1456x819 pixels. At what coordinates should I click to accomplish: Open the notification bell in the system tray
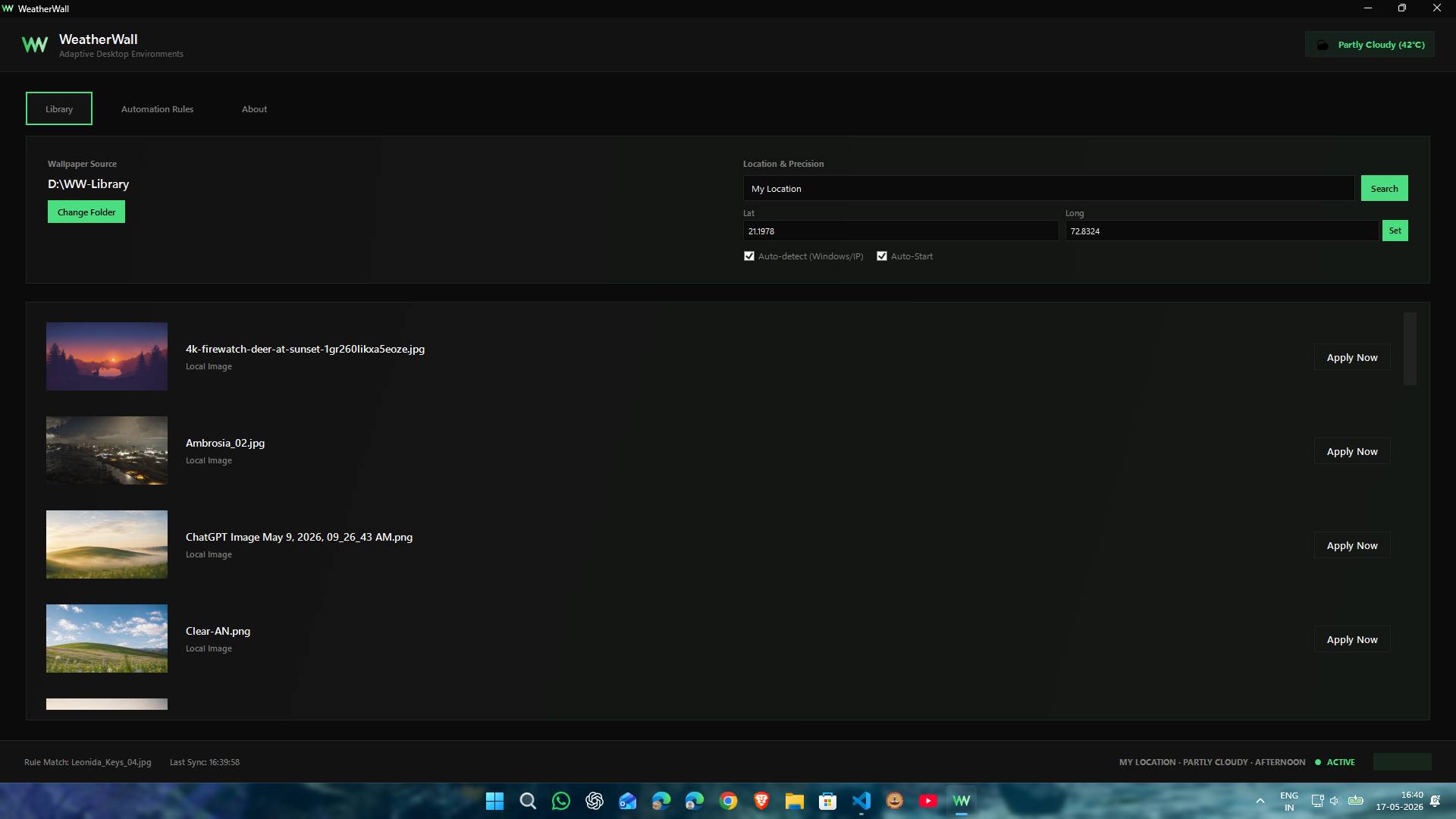tap(1435, 801)
